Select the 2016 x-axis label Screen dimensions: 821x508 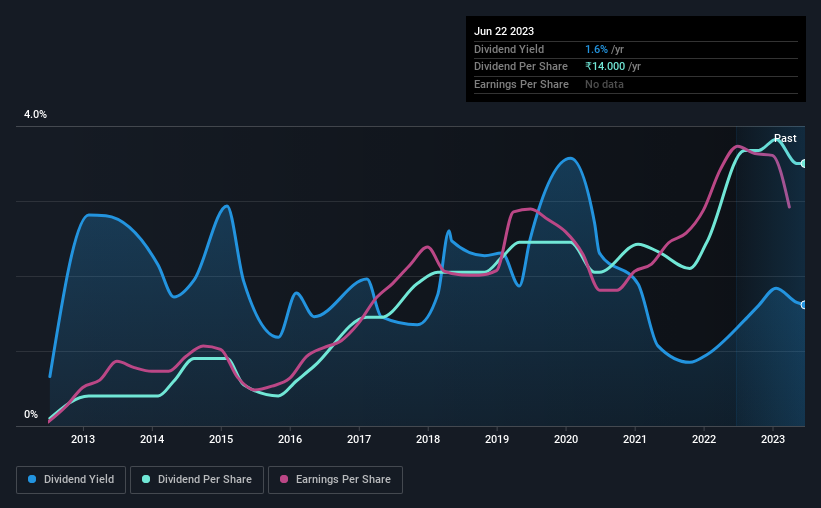pyautogui.click(x=290, y=439)
